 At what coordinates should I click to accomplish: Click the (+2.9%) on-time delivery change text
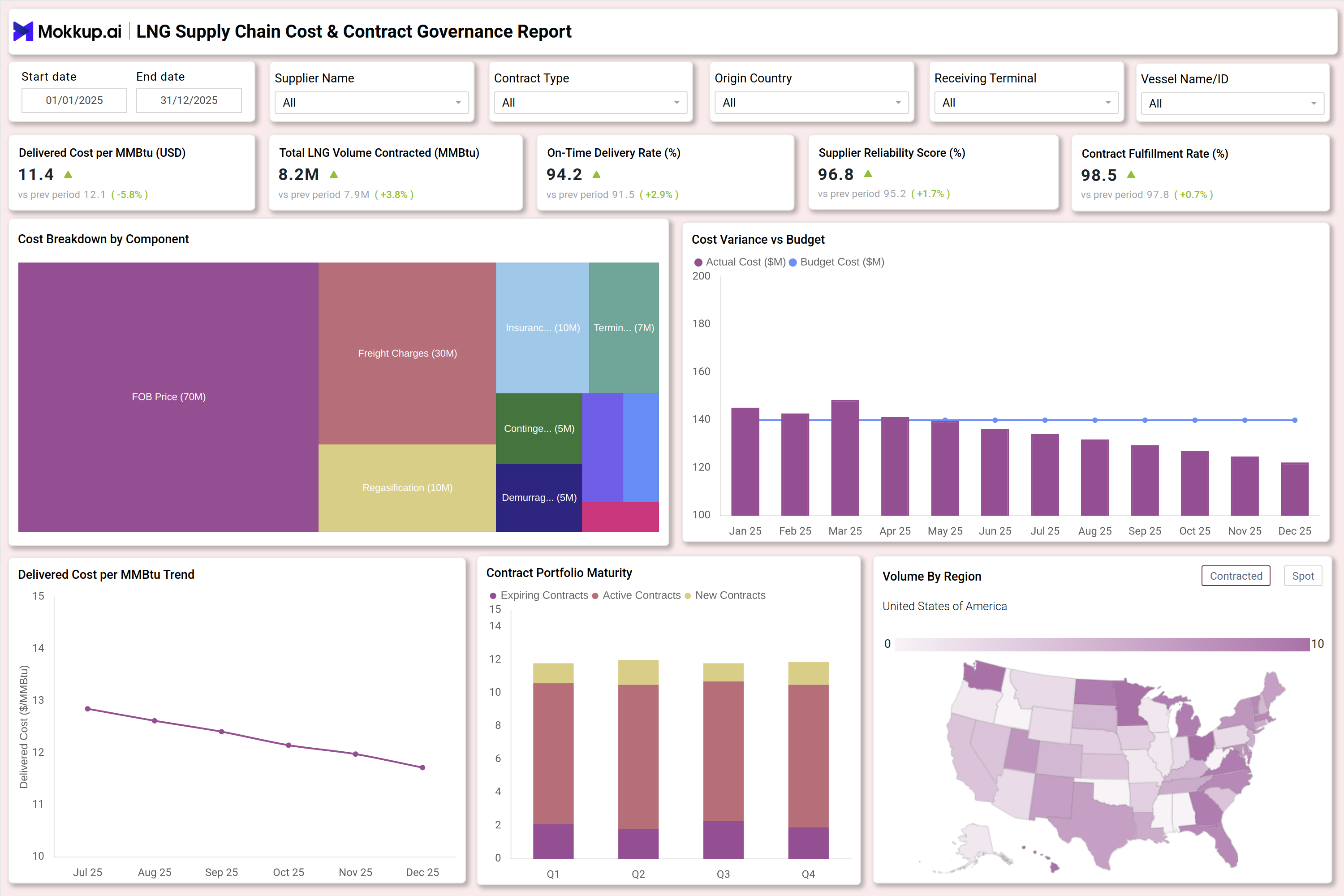659,195
